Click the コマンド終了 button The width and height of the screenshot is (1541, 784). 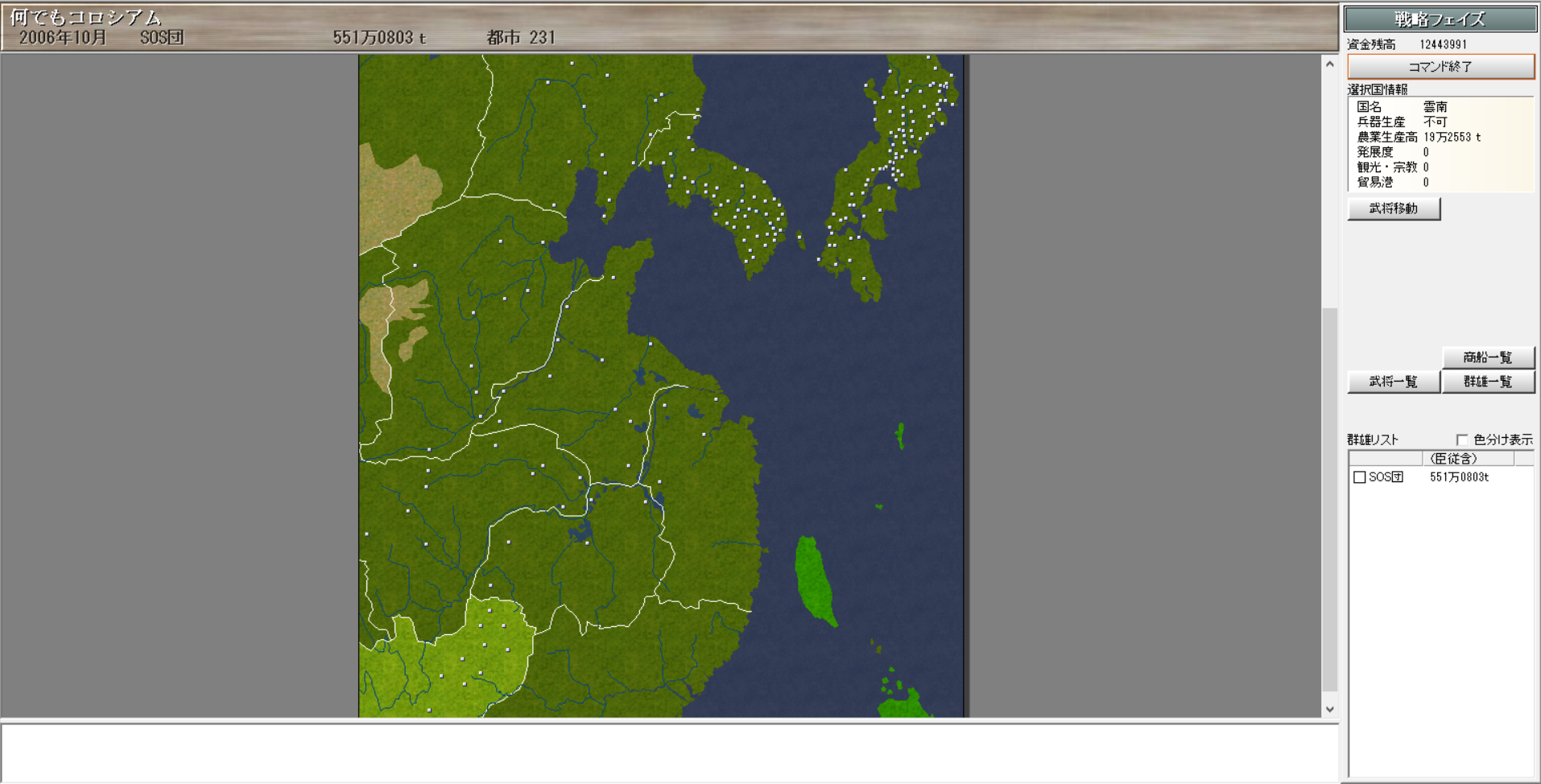[x=1440, y=67]
